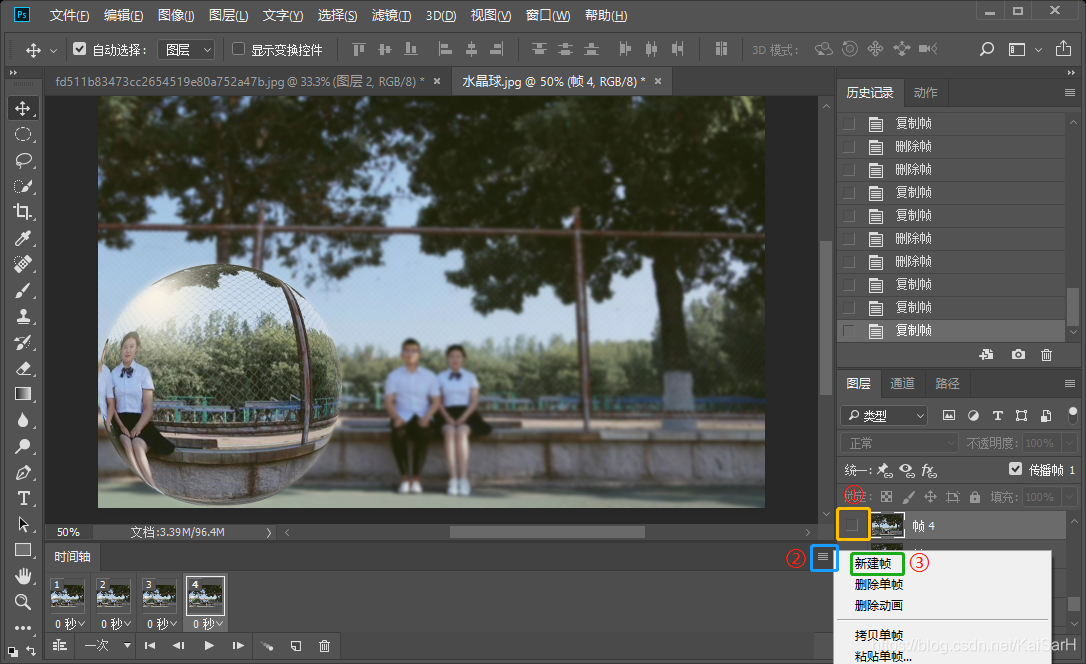1086x664 pixels.
Task: Open the auto-select 图层 dropdown
Action: pos(186,50)
